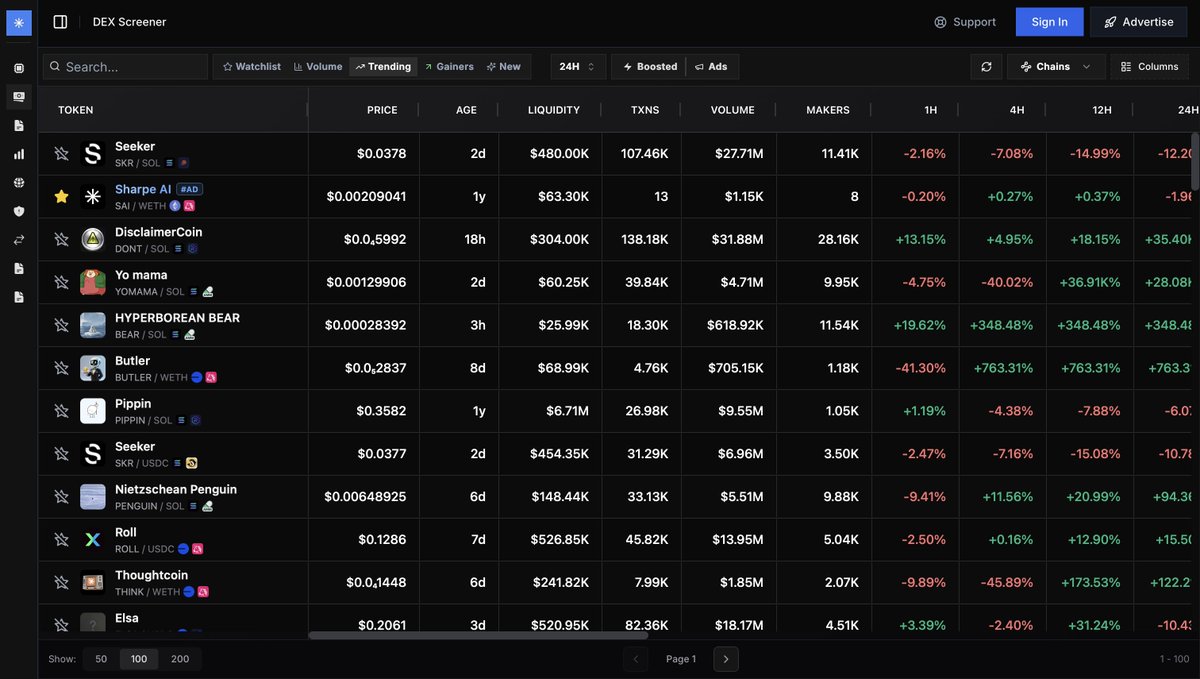Go to the next page with the right arrow

[x=726, y=659]
